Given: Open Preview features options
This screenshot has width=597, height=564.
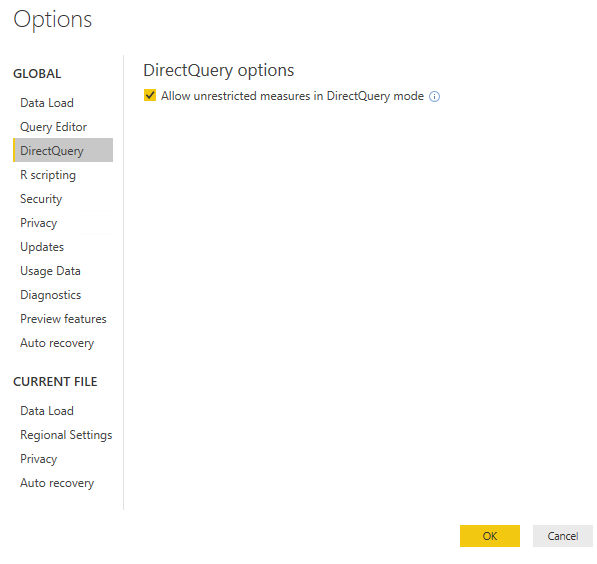Looking at the screenshot, I should click(x=63, y=319).
